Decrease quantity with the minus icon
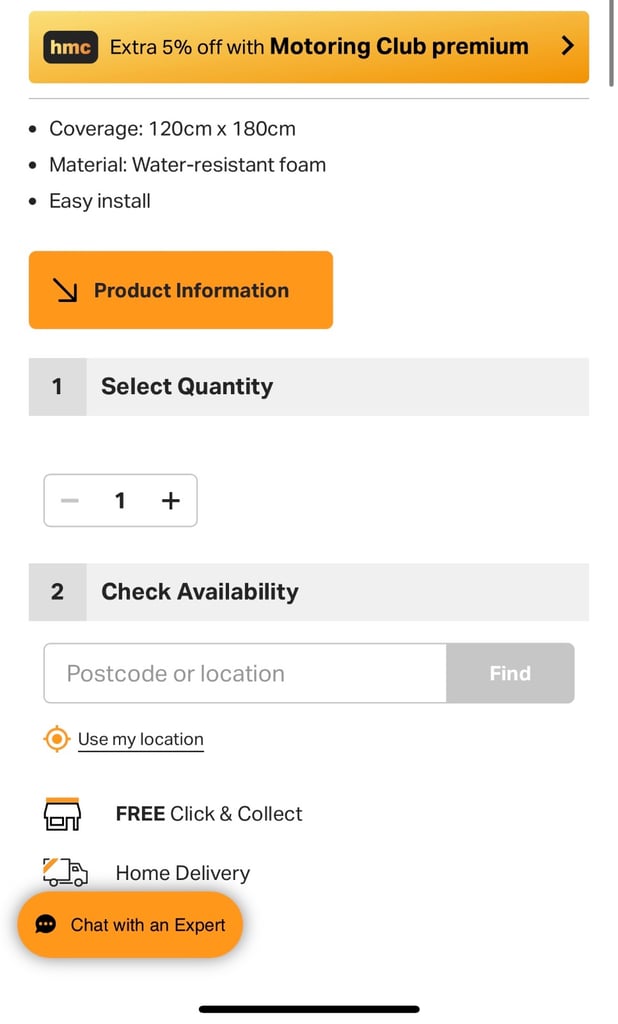 click(x=70, y=501)
